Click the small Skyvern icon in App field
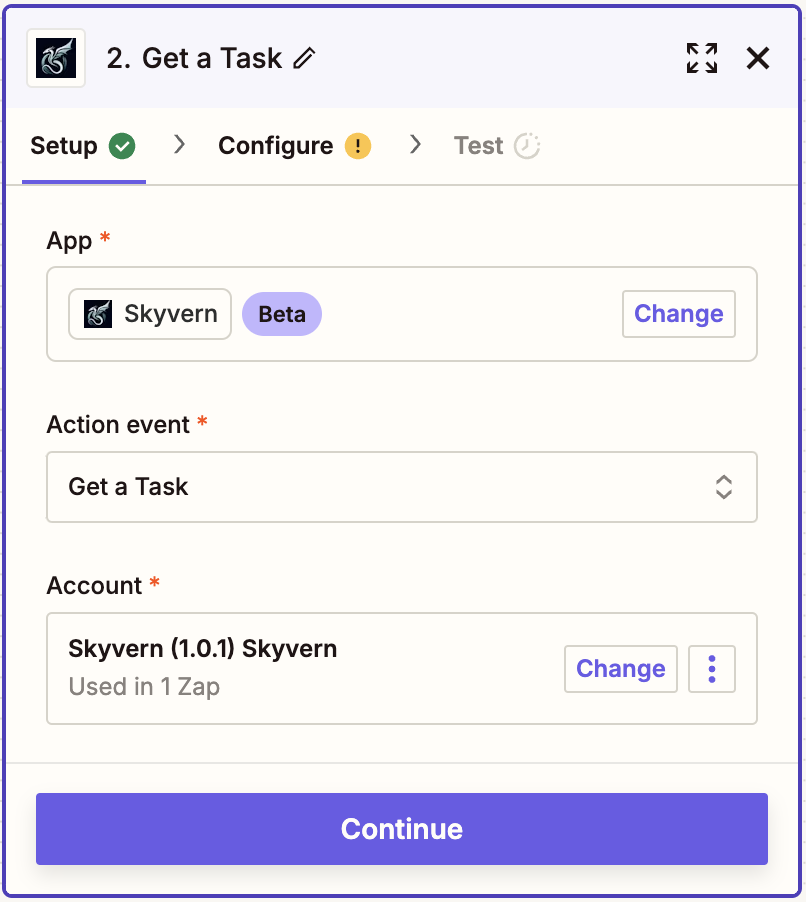 (x=98, y=314)
